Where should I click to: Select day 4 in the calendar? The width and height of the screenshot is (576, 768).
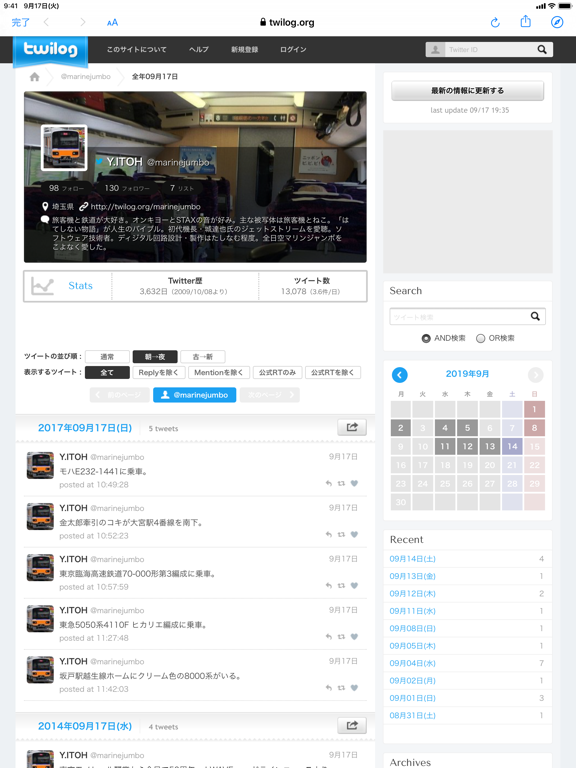click(x=445, y=428)
